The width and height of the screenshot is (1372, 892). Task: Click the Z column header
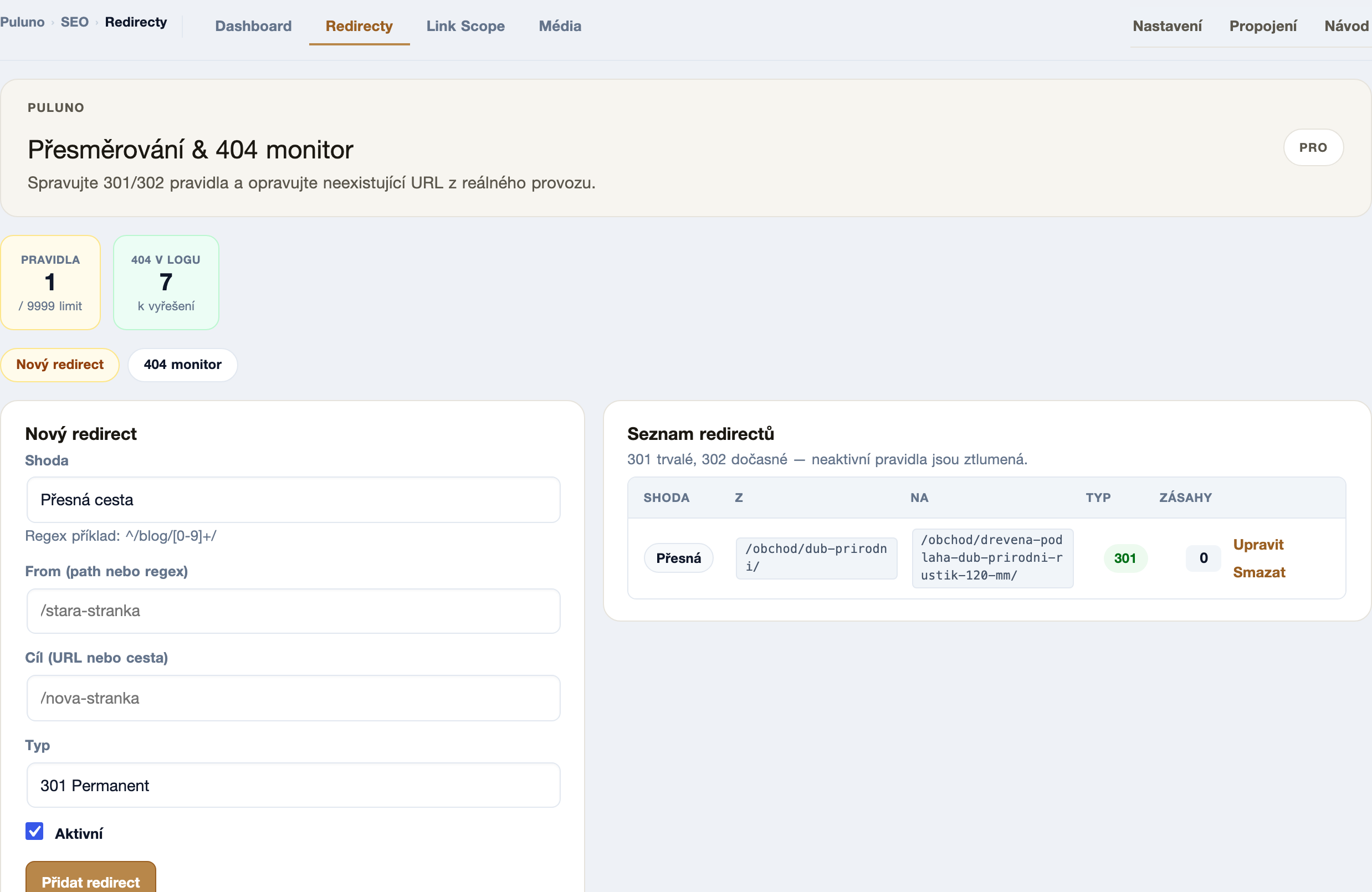pos(739,498)
